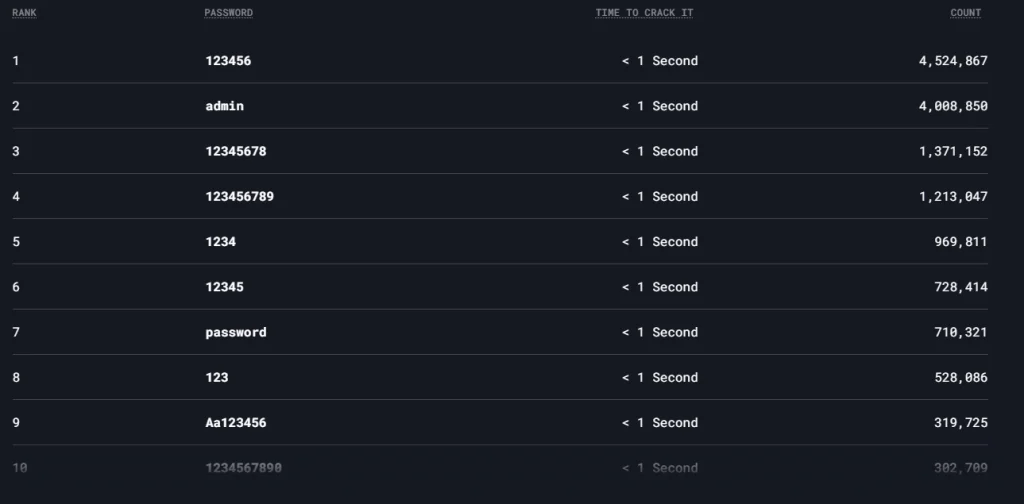Click the TIME TO CRACK IT header
The image size is (1024, 504).
tap(644, 13)
